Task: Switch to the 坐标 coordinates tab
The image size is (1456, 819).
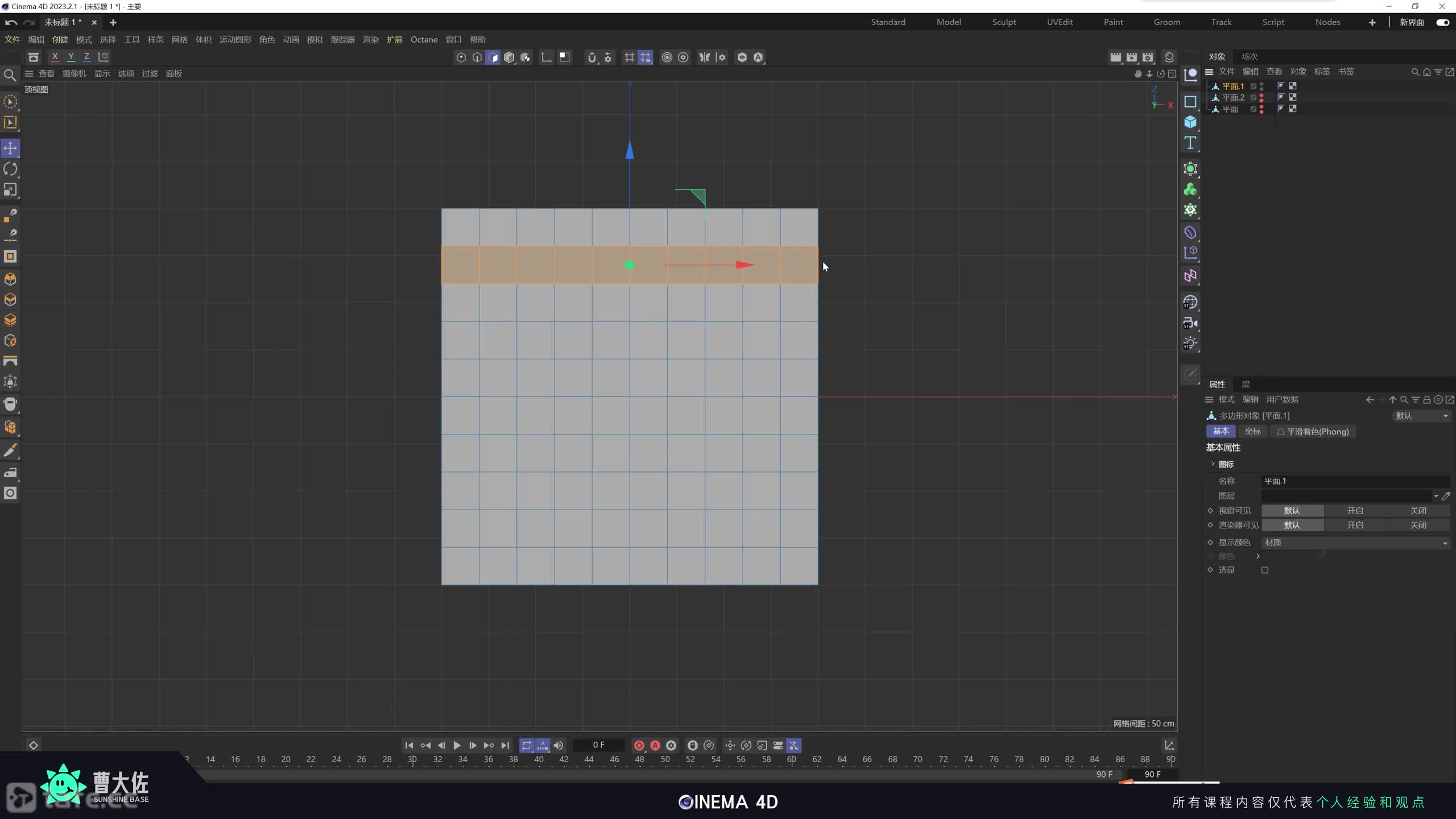Action: (1252, 431)
